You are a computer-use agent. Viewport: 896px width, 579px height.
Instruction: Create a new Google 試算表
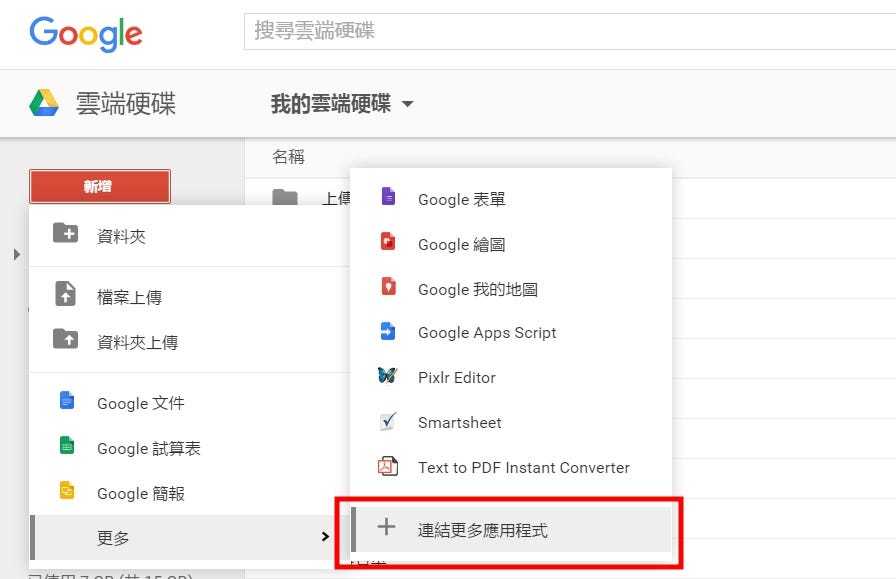click(x=189, y=448)
